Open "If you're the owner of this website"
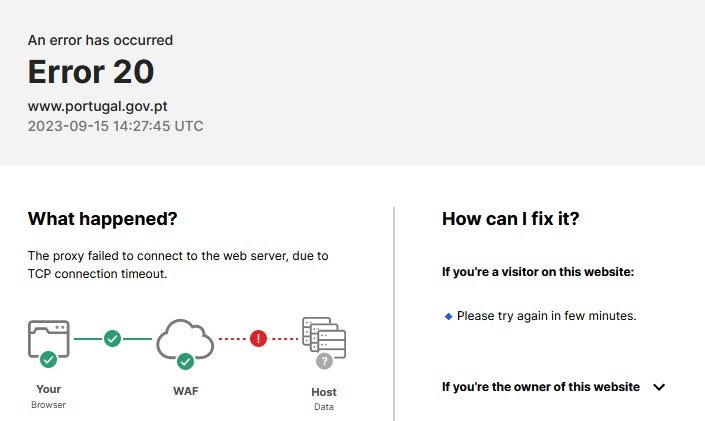Image resolution: width=705 pixels, height=421 pixels. [x=541, y=387]
